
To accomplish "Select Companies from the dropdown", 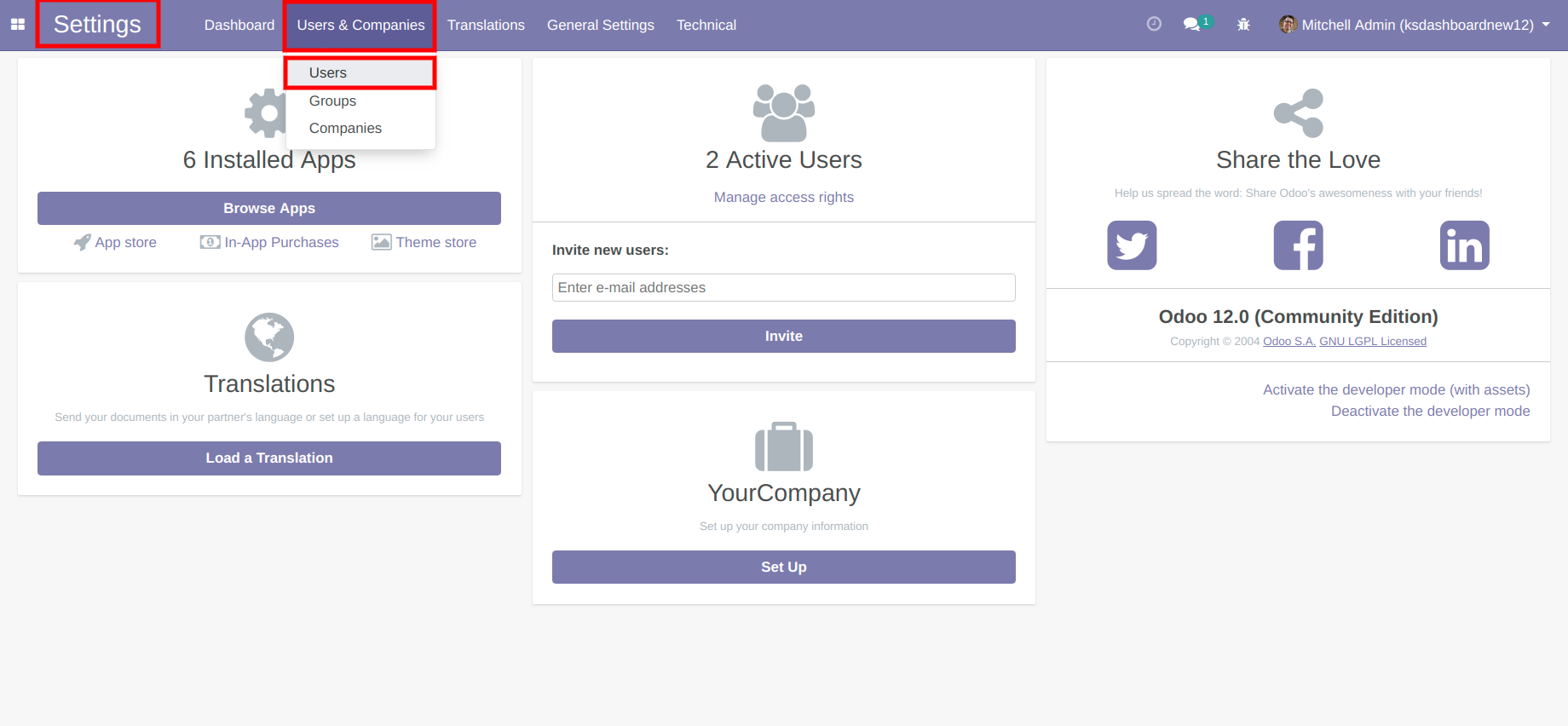I will 345,128.
